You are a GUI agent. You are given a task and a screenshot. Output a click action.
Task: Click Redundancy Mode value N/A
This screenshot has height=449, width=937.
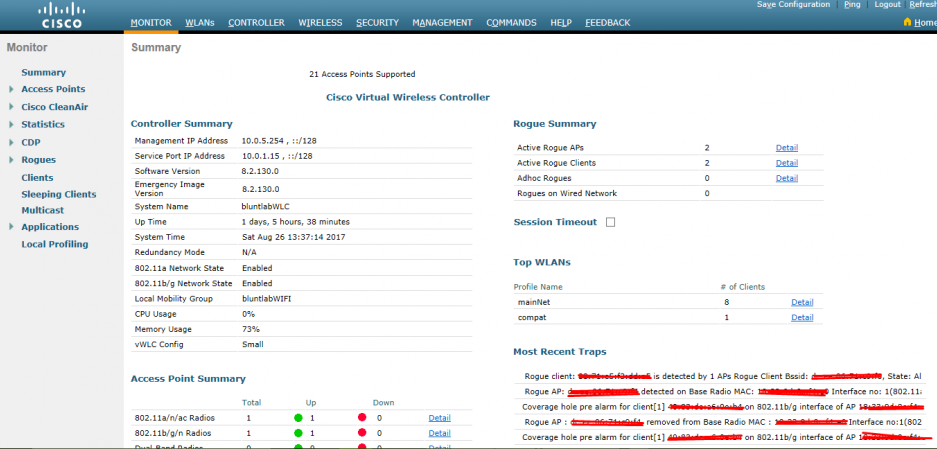pyautogui.click(x=249, y=252)
